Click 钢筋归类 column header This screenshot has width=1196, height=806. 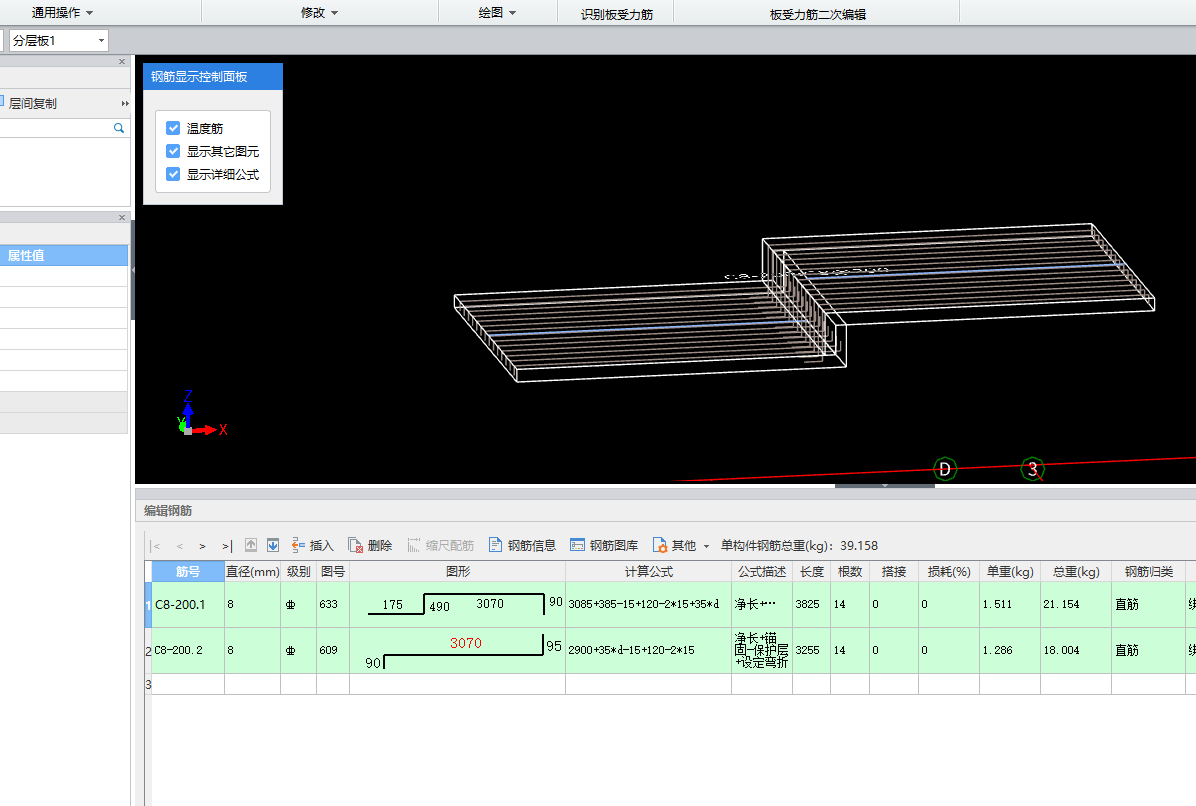coord(1148,571)
